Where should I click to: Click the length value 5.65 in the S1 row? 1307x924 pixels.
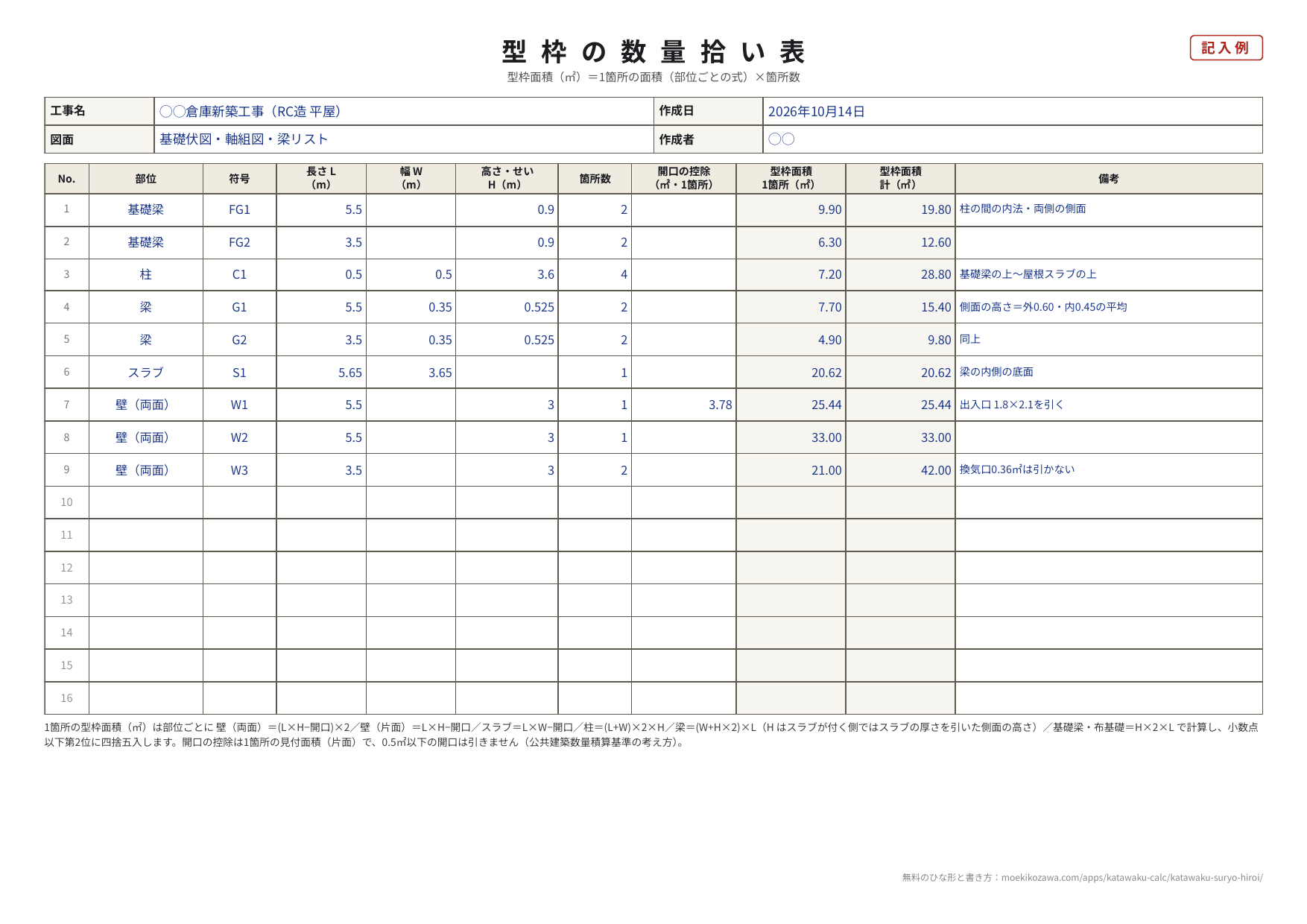tap(349, 373)
